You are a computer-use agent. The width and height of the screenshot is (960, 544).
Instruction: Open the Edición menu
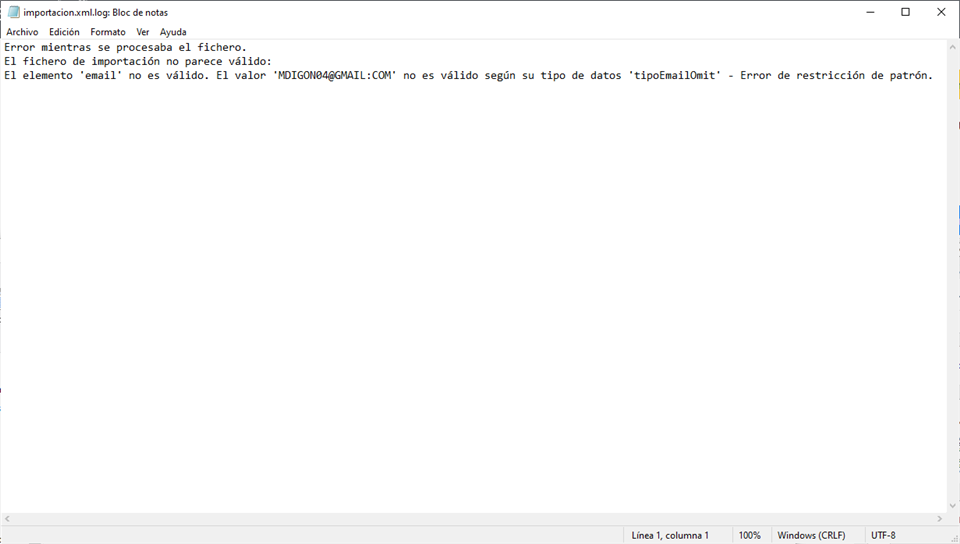64,32
